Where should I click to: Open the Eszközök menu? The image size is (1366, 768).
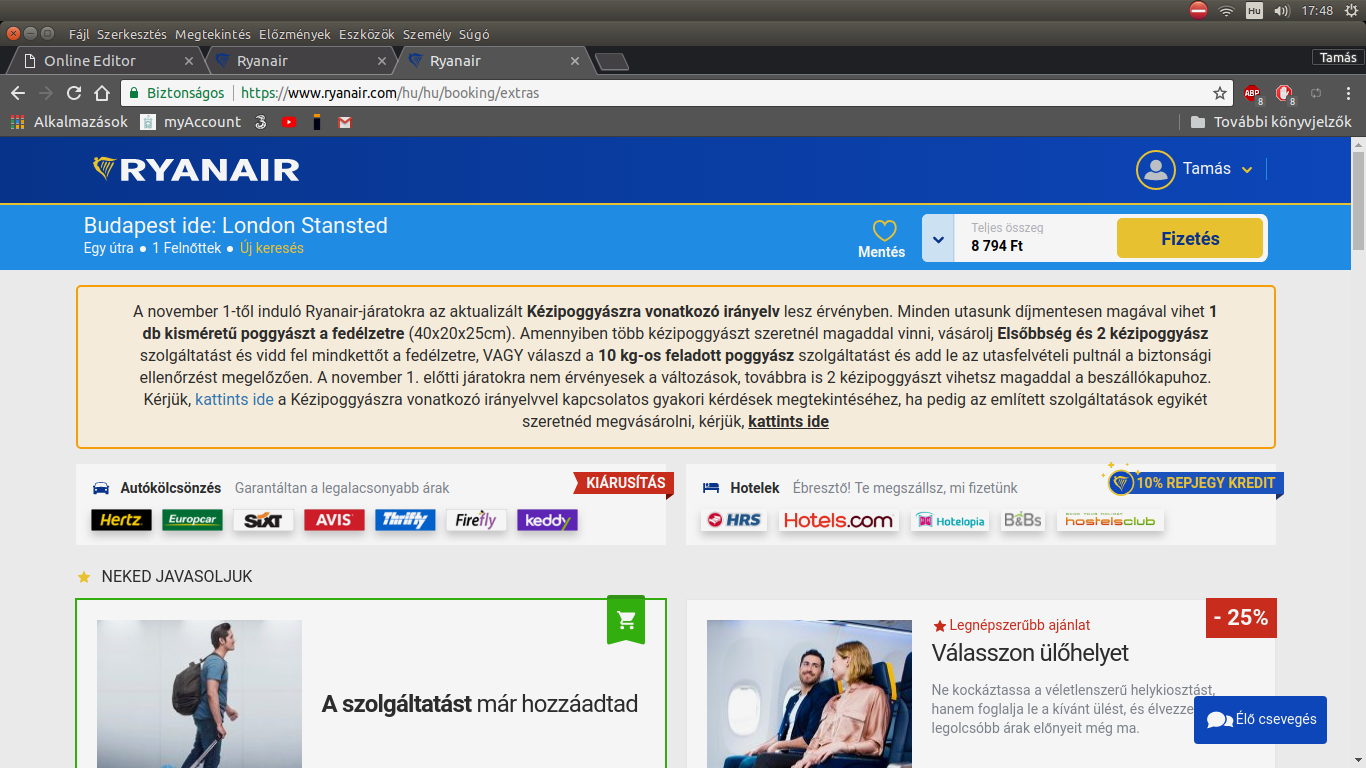pyautogui.click(x=367, y=34)
